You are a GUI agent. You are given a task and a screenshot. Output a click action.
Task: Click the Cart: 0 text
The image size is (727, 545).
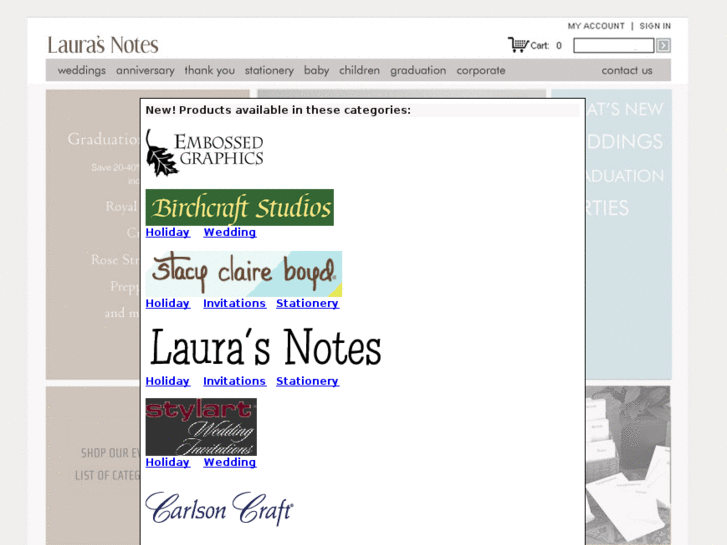pyautogui.click(x=546, y=45)
